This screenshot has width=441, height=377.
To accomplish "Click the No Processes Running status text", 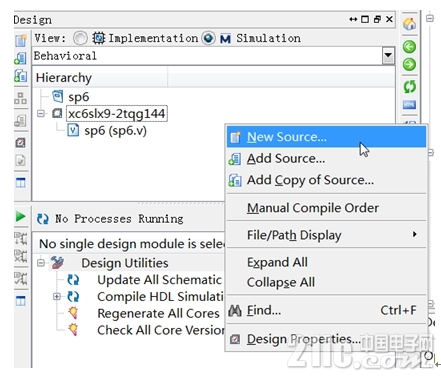I will pos(119,219).
